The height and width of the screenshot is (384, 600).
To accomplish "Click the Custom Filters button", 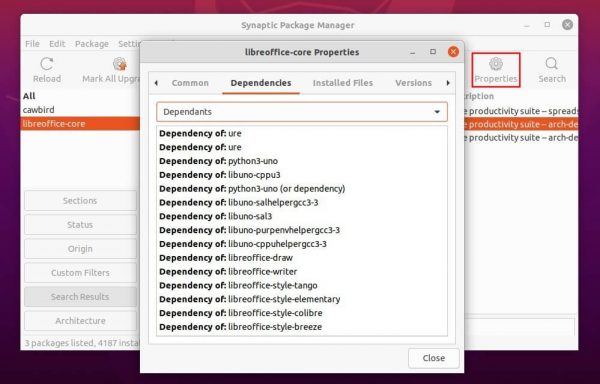I will (80, 273).
